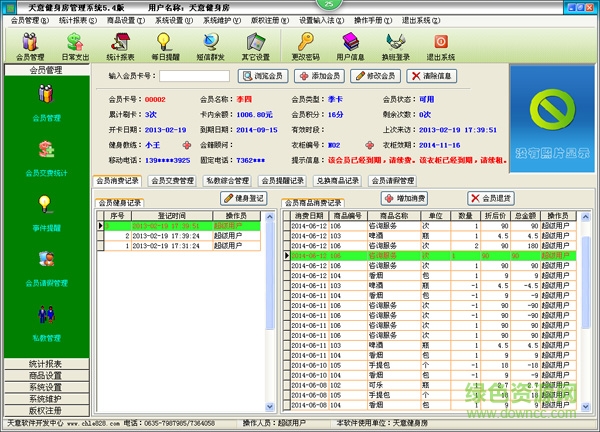Open the 系统设置 menu in menu bar
The width and height of the screenshot is (600, 432).
point(174,20)
